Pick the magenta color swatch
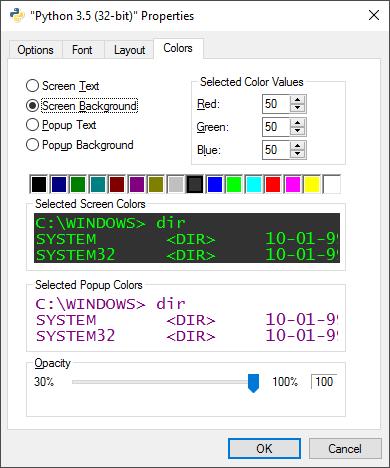The width and height of the screenshot is (390, 468). click(293, 184)
